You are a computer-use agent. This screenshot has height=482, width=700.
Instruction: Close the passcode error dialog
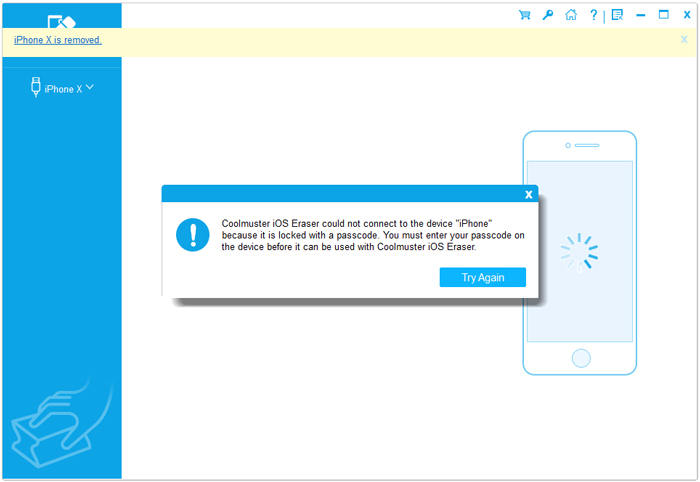tap(528, 194)
